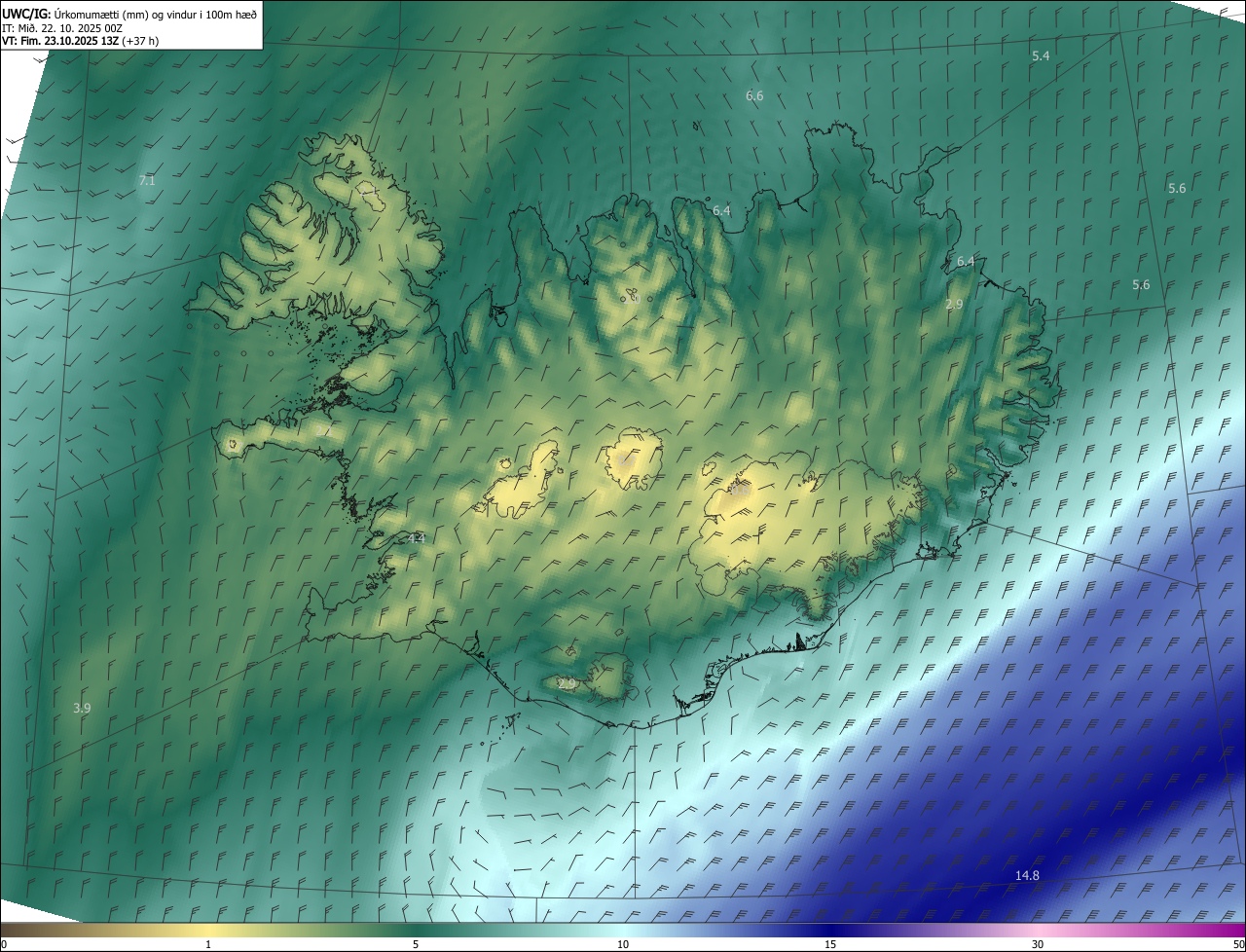Click the 6.6 value on the map
This screenshot has width=1246, height=952.
tap(754, 95)
